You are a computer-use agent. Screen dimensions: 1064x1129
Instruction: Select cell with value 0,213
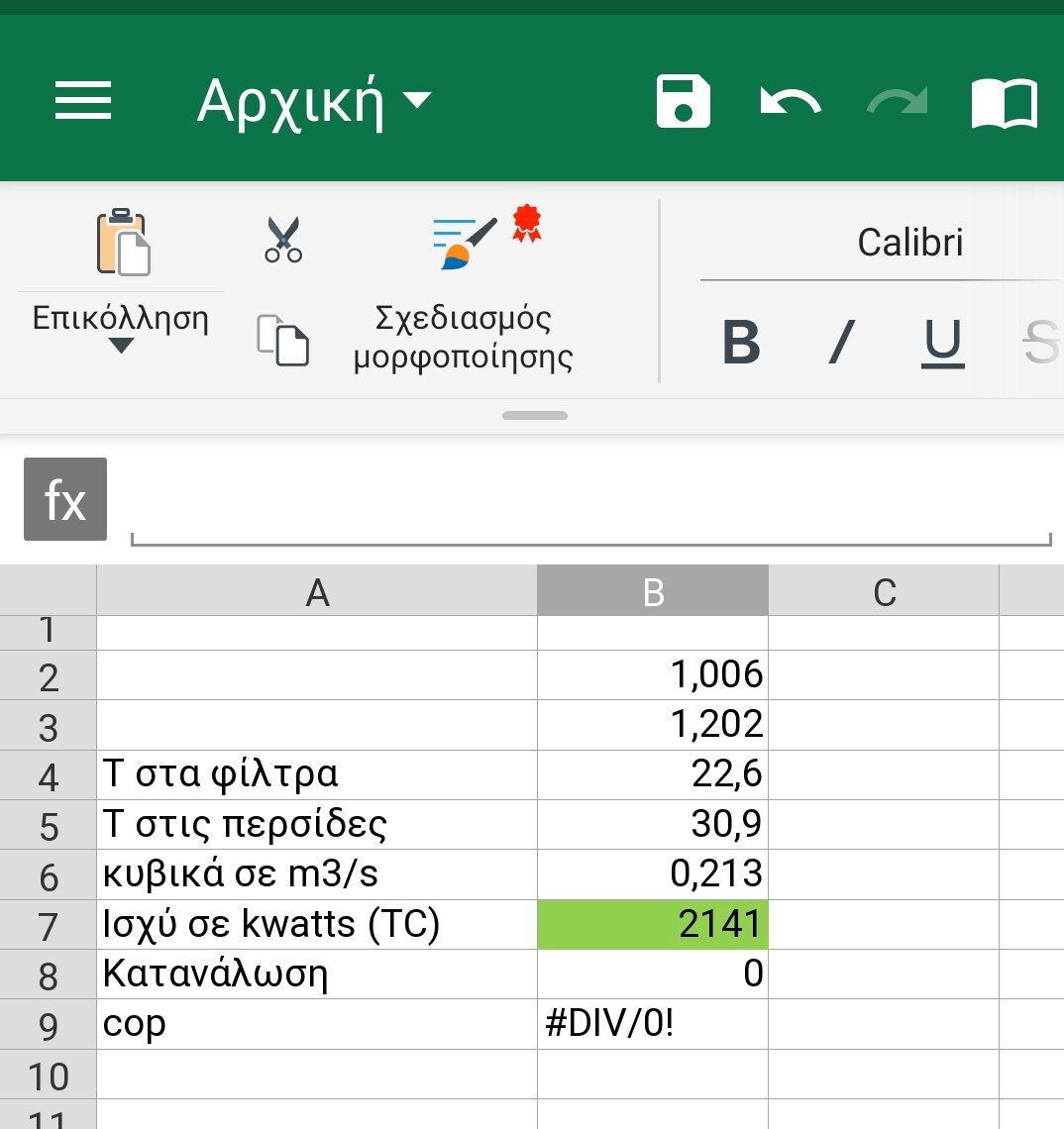(x=653, y=874)
